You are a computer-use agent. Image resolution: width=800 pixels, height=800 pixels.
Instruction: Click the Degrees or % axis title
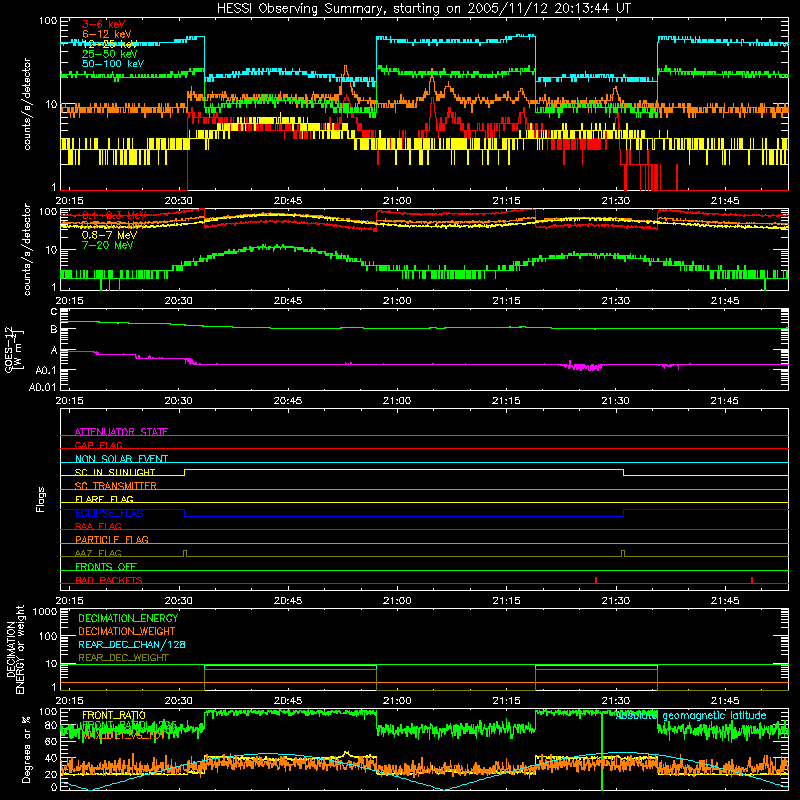tap(26, 749)
